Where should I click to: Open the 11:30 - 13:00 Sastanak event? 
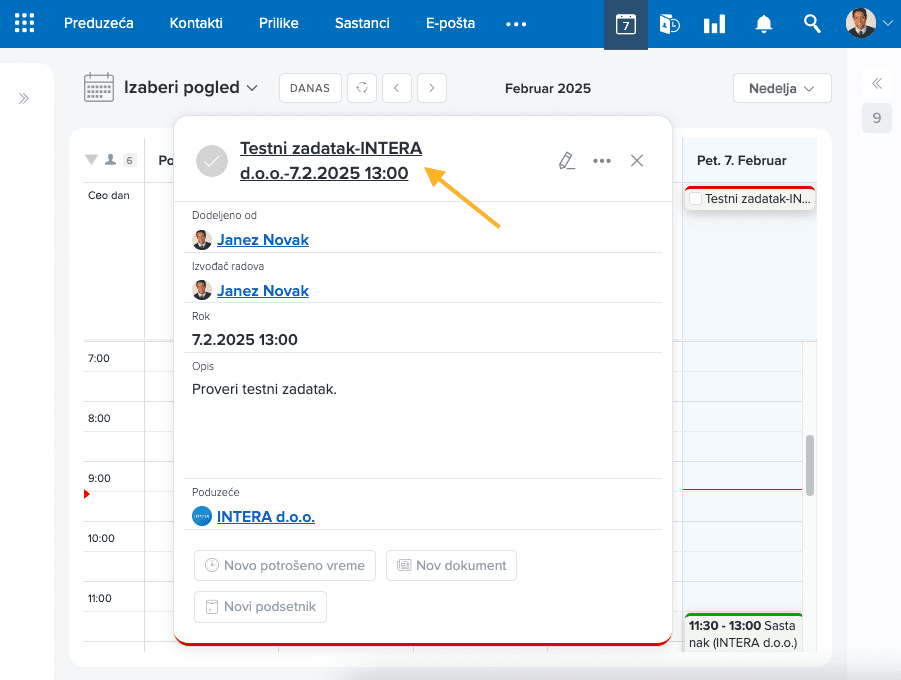743,633
